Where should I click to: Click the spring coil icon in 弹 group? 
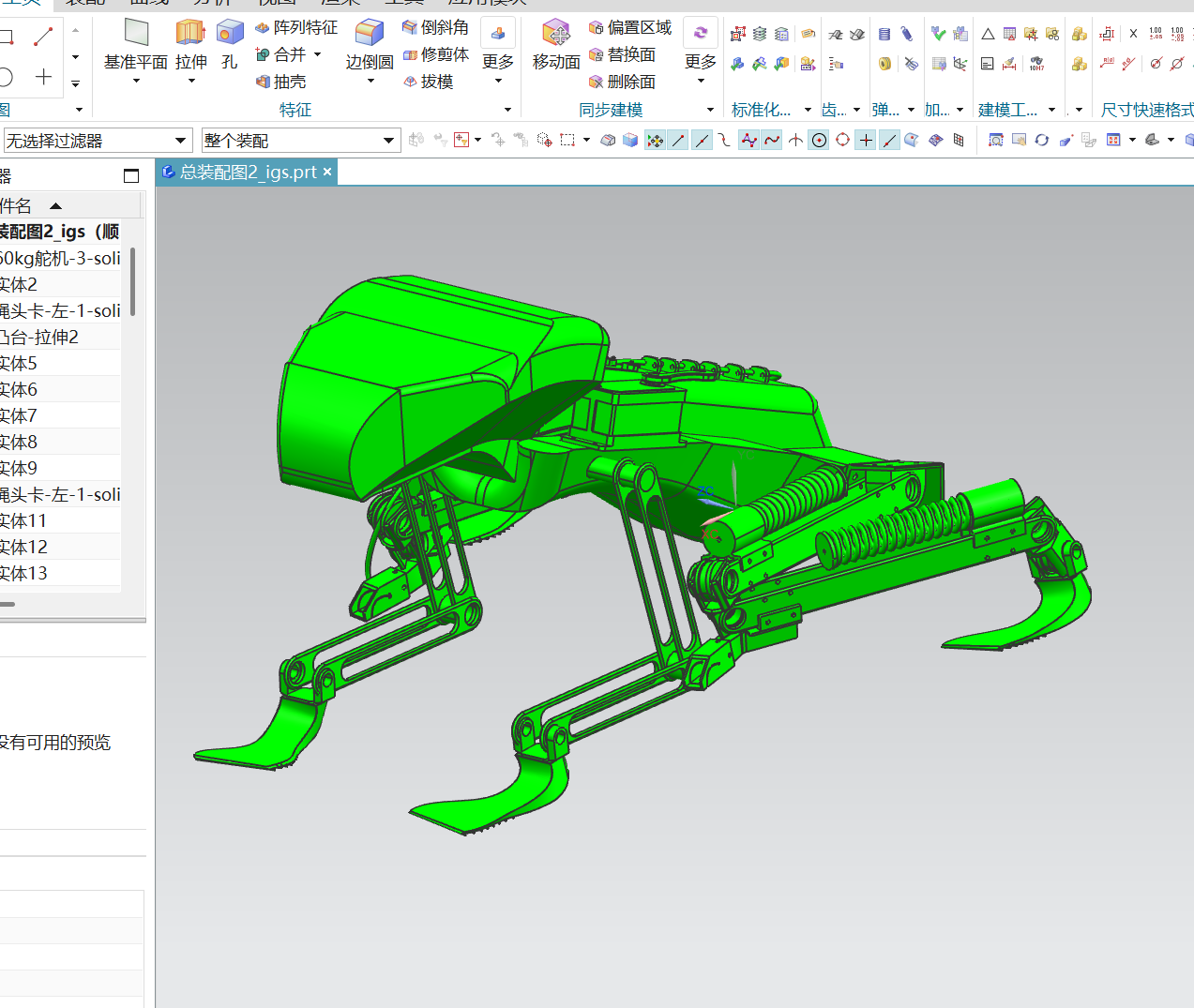(x=884, y=35)
